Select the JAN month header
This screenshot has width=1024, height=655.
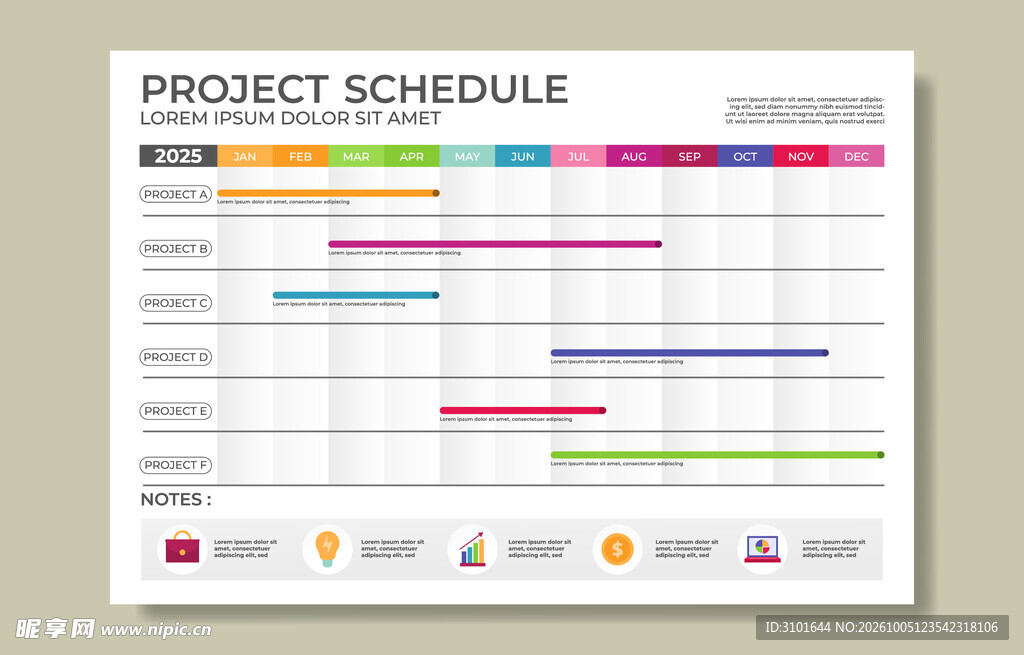tap(245, 156)
